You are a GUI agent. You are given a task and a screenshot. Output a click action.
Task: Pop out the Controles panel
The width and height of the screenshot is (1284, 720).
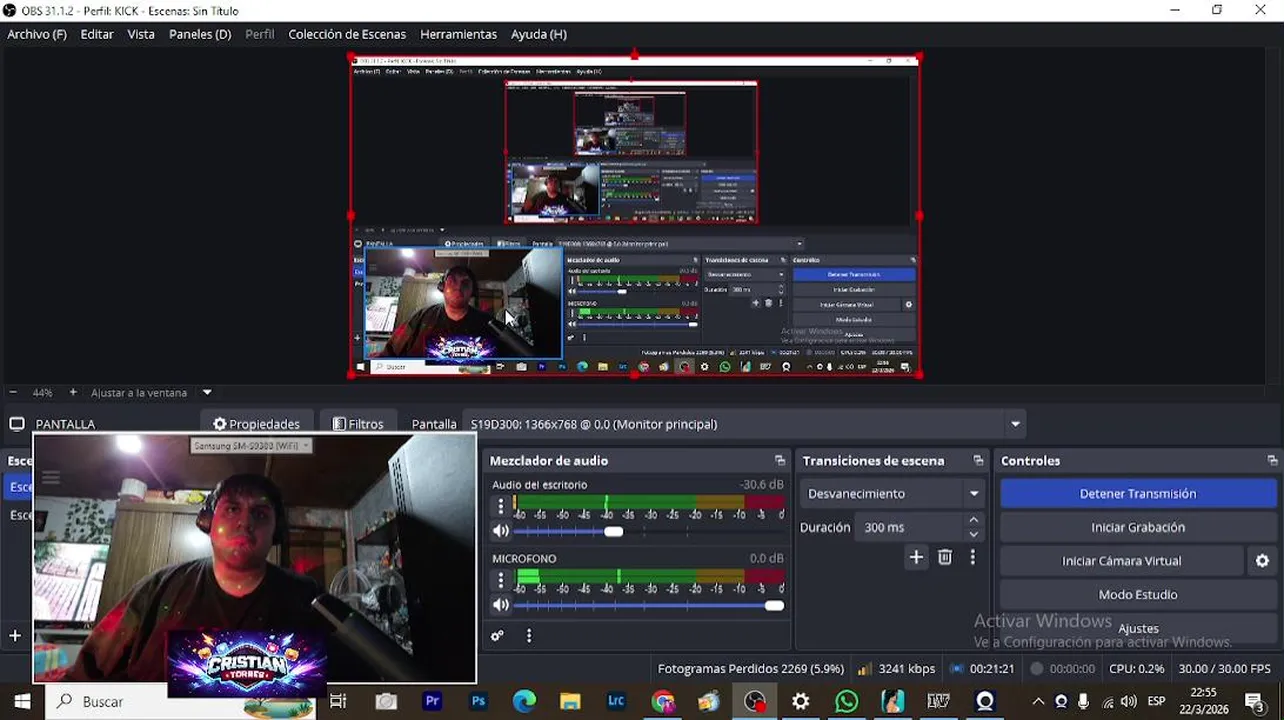pos(1272,460)
